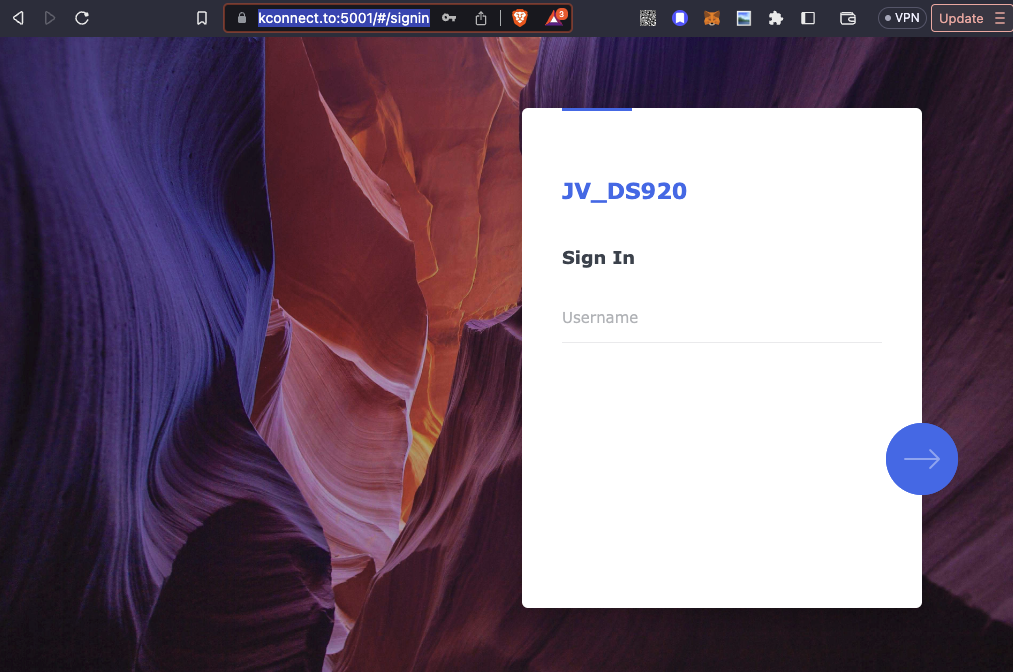Click the puzzle-piece extensions icon

tap(776, 18)
